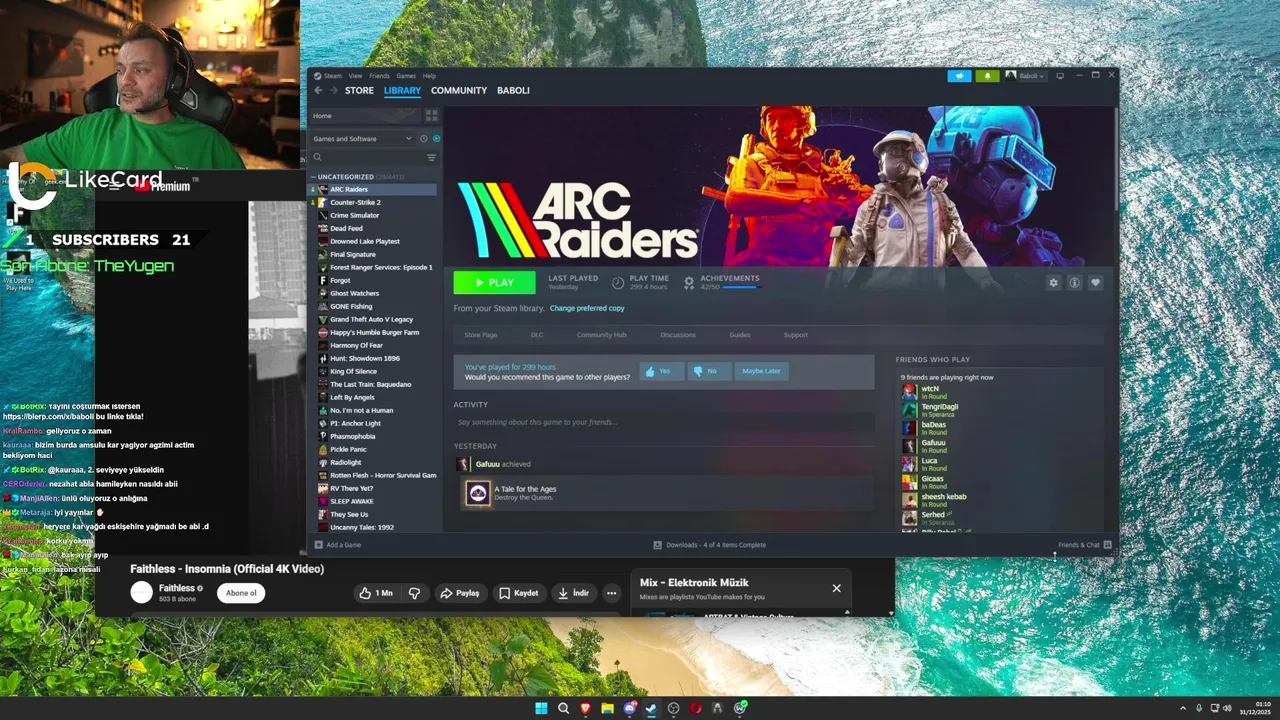Viewport: 1280px width, 720px height.
Task: Click the recent activity clock sort icon
Action: (424, 139)
